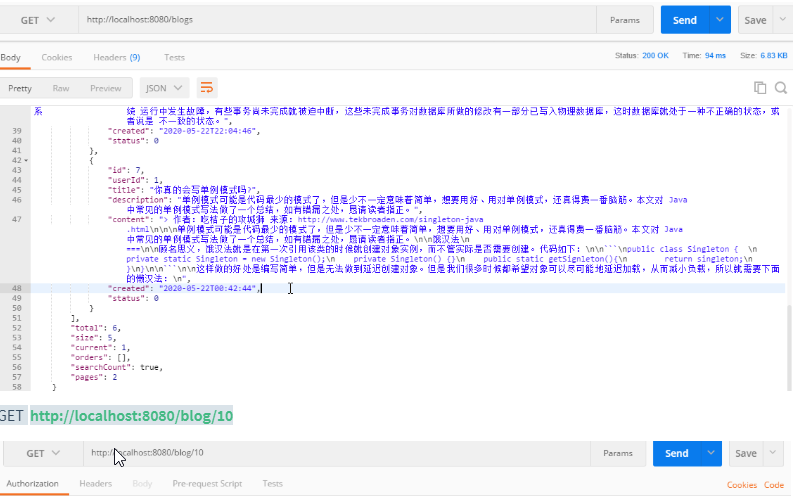
Task: Click the http://localhost:8080/blog/10 heading link
Action: click(131, 416)
